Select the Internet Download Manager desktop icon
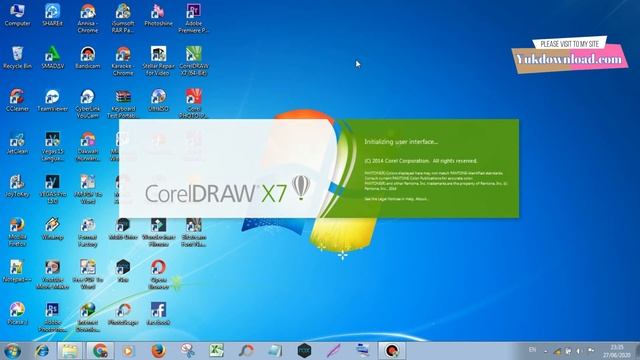The image size is (640, 360). click(x=88, y=317)
